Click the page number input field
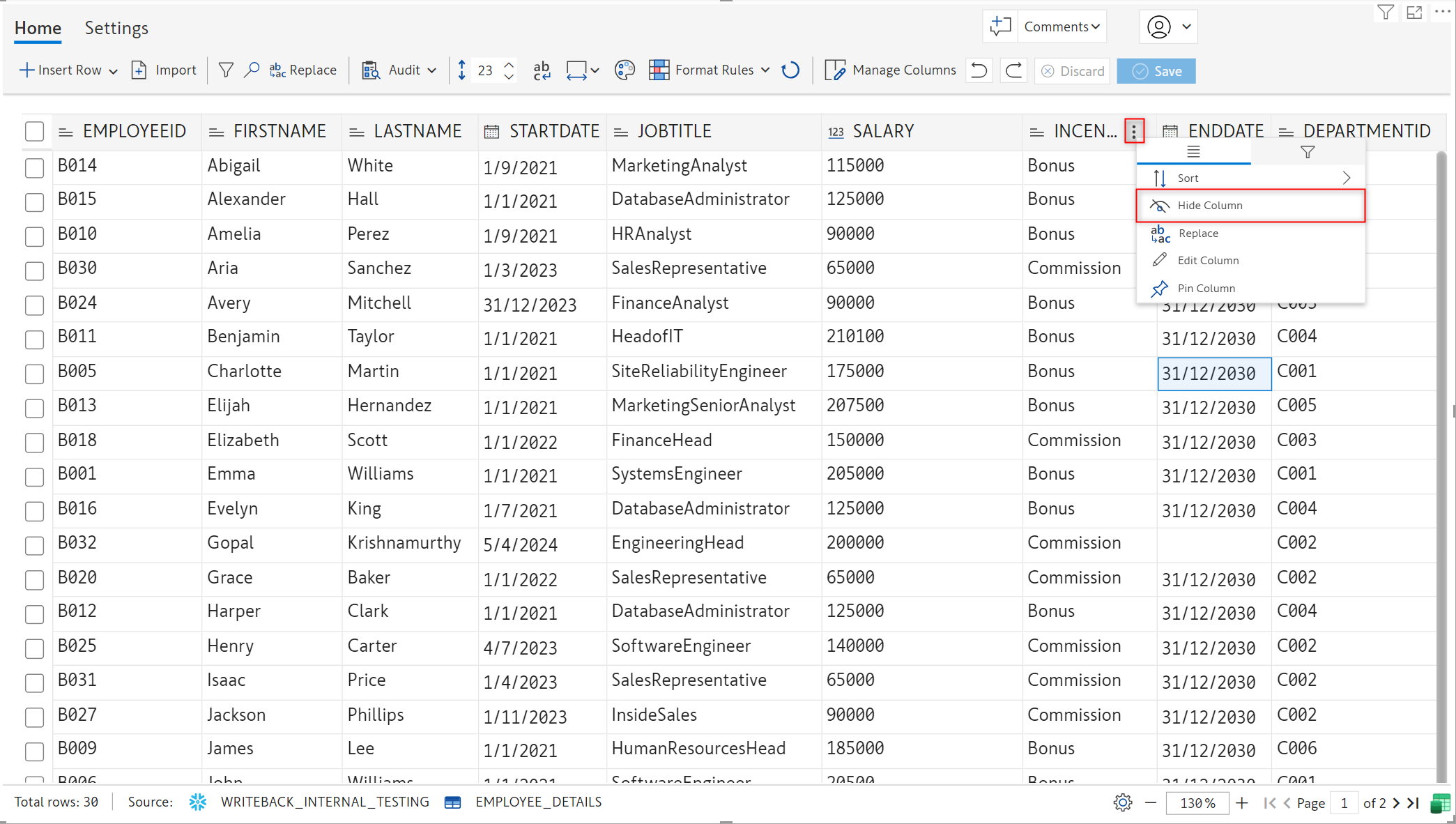Screen dimensions: 1456x824 [1343, 802]
